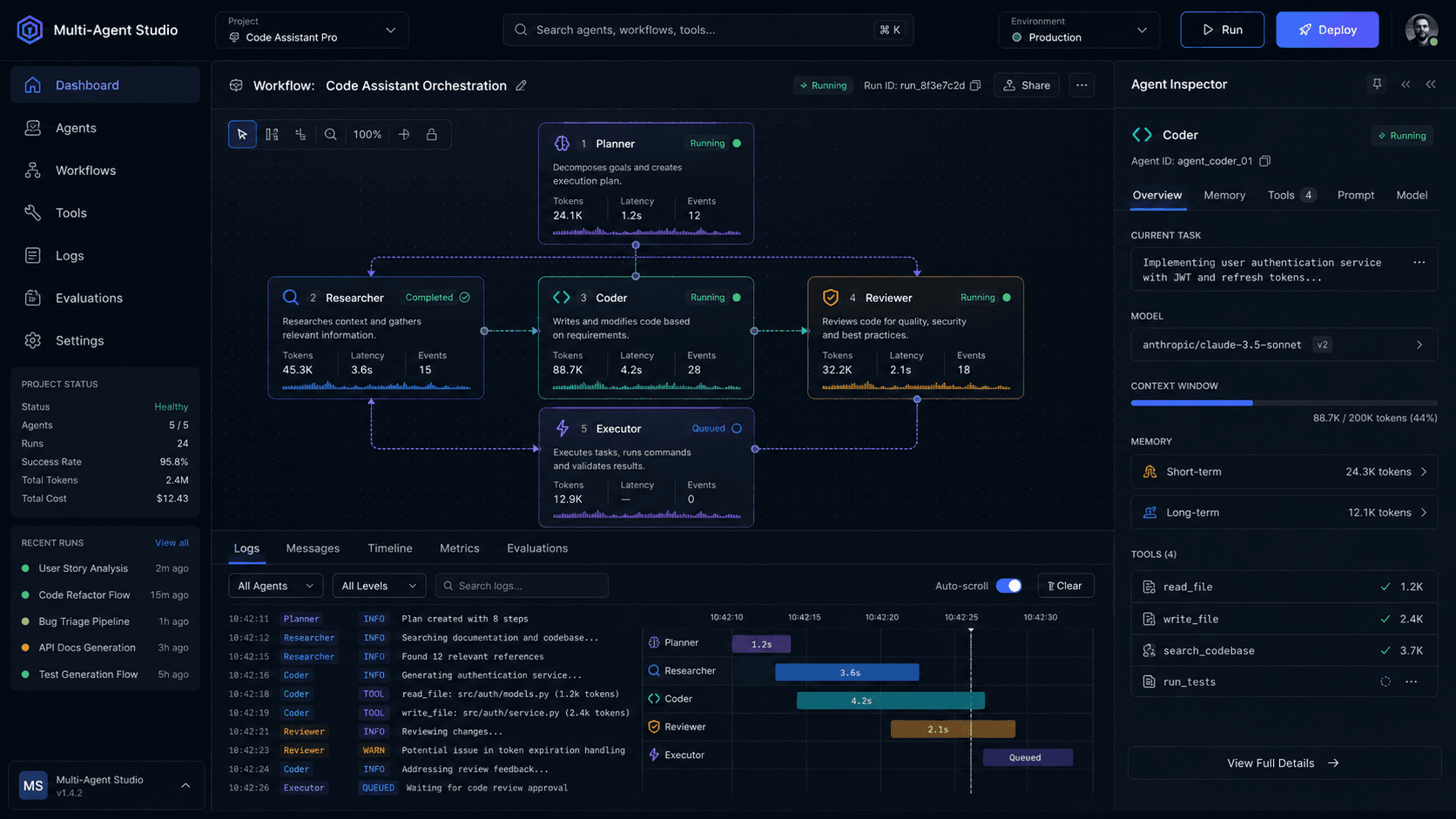Click the context window usage bar
Image resolution: width=1456 pixels, height=819 pixels.
[1284, 403]
